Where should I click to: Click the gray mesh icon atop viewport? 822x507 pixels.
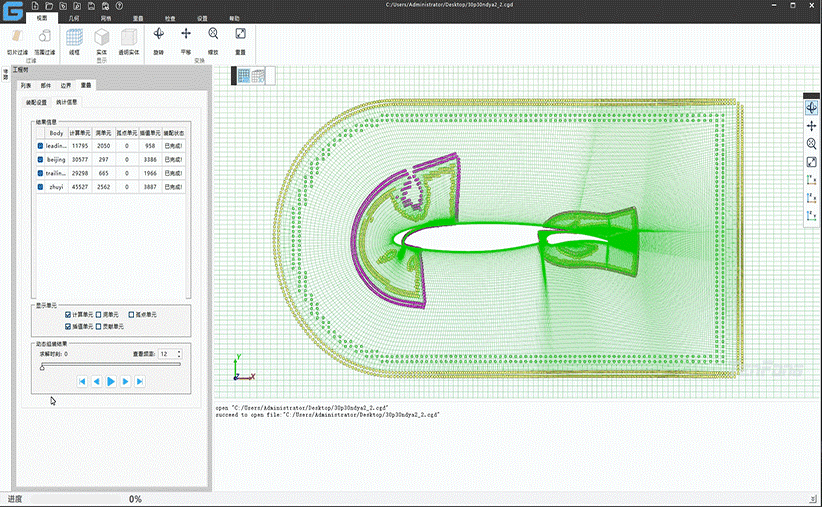[258, 76]
